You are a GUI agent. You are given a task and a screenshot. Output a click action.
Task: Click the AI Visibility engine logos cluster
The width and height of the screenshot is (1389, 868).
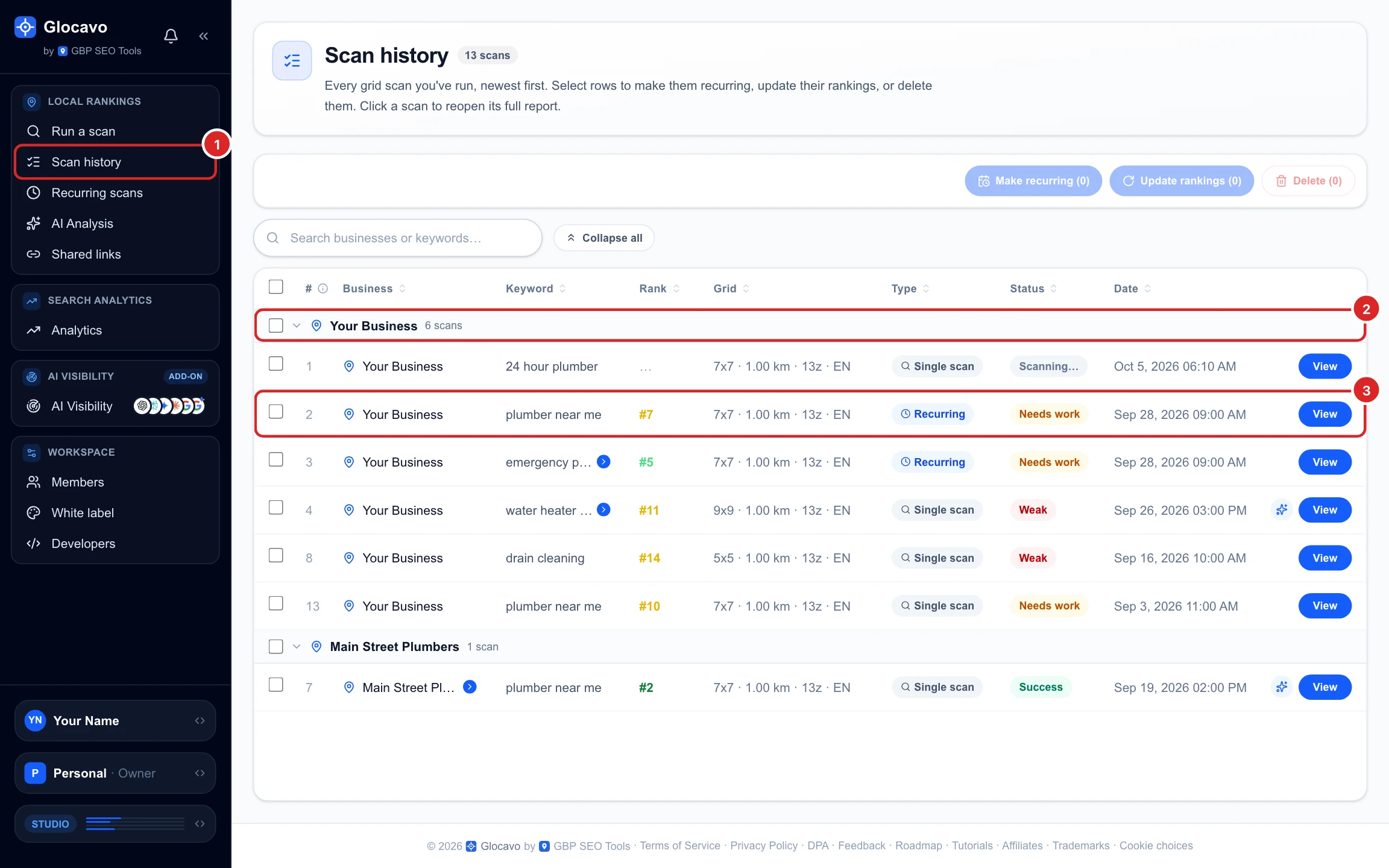(169, 406)
